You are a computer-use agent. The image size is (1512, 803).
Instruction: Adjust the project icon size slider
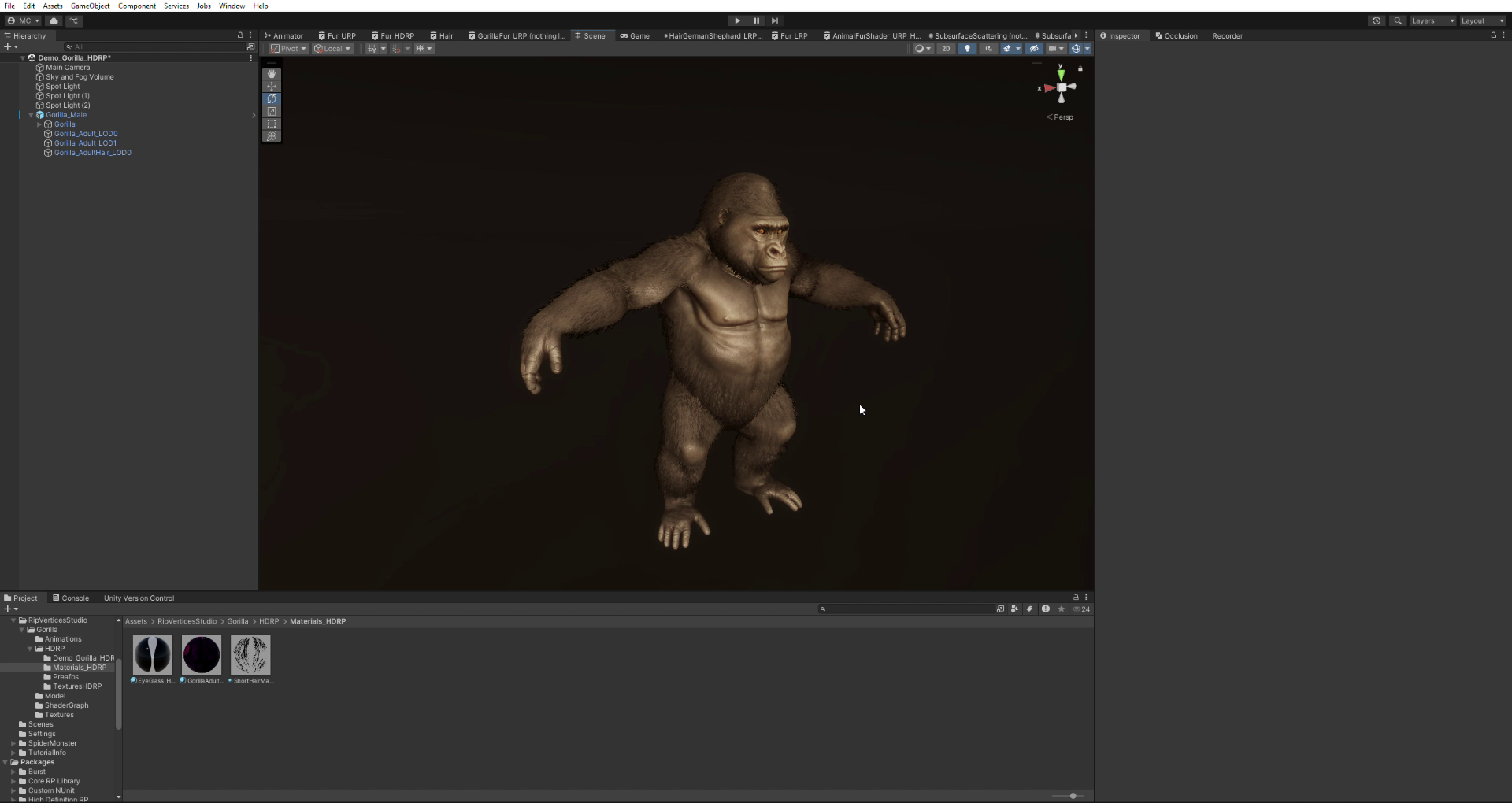click(x=1073, y=796)
